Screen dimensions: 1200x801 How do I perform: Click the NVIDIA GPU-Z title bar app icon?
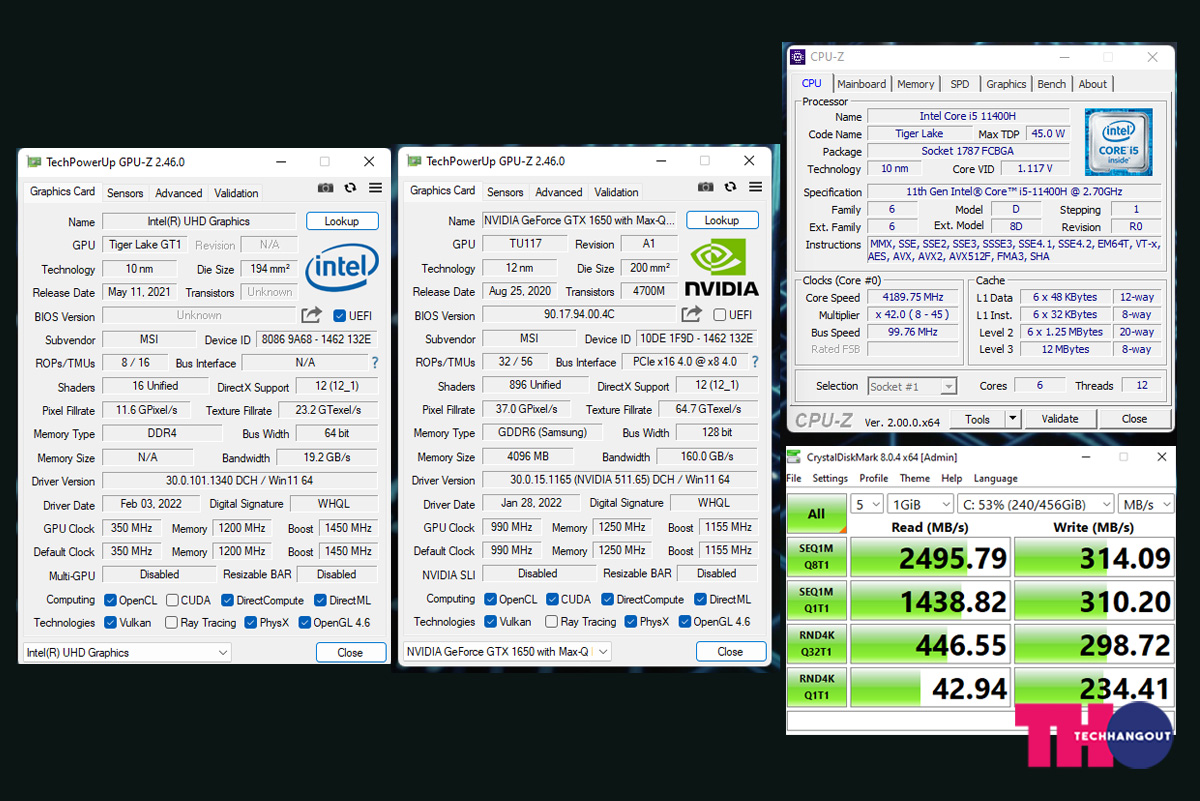coord(414,161)
